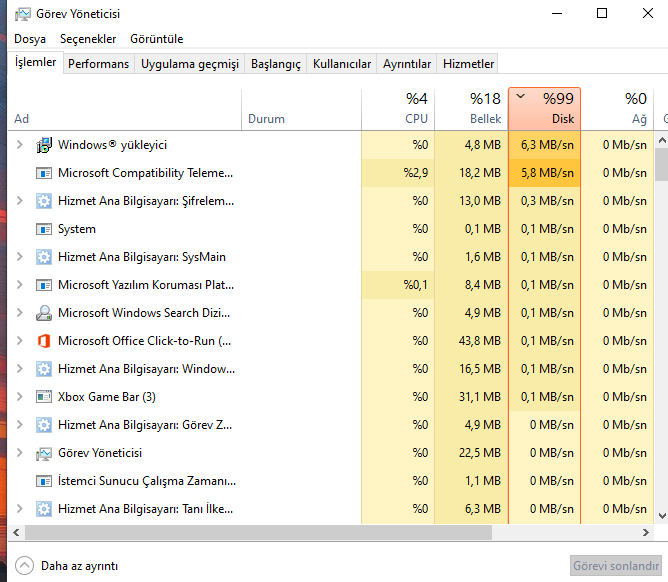The image size is (668, 582).
Task: Click the Task Manager title bar icon
Action: pyautogui.click(x=23, y=14)
